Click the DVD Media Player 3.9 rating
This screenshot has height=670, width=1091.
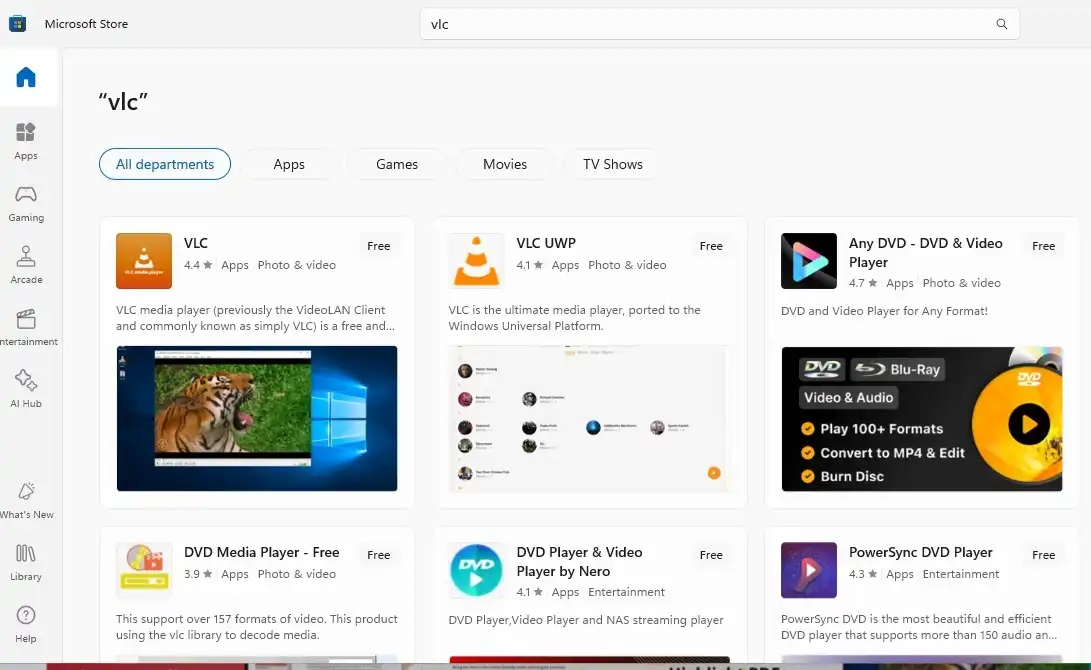(x=198, y=574)
